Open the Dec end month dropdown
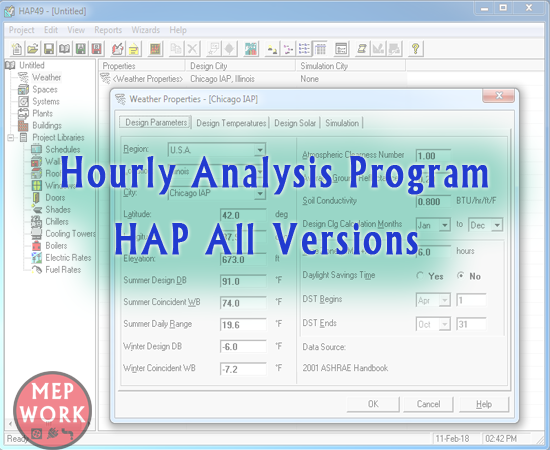Viewport: 550px width, 450px height. (497, 225)
